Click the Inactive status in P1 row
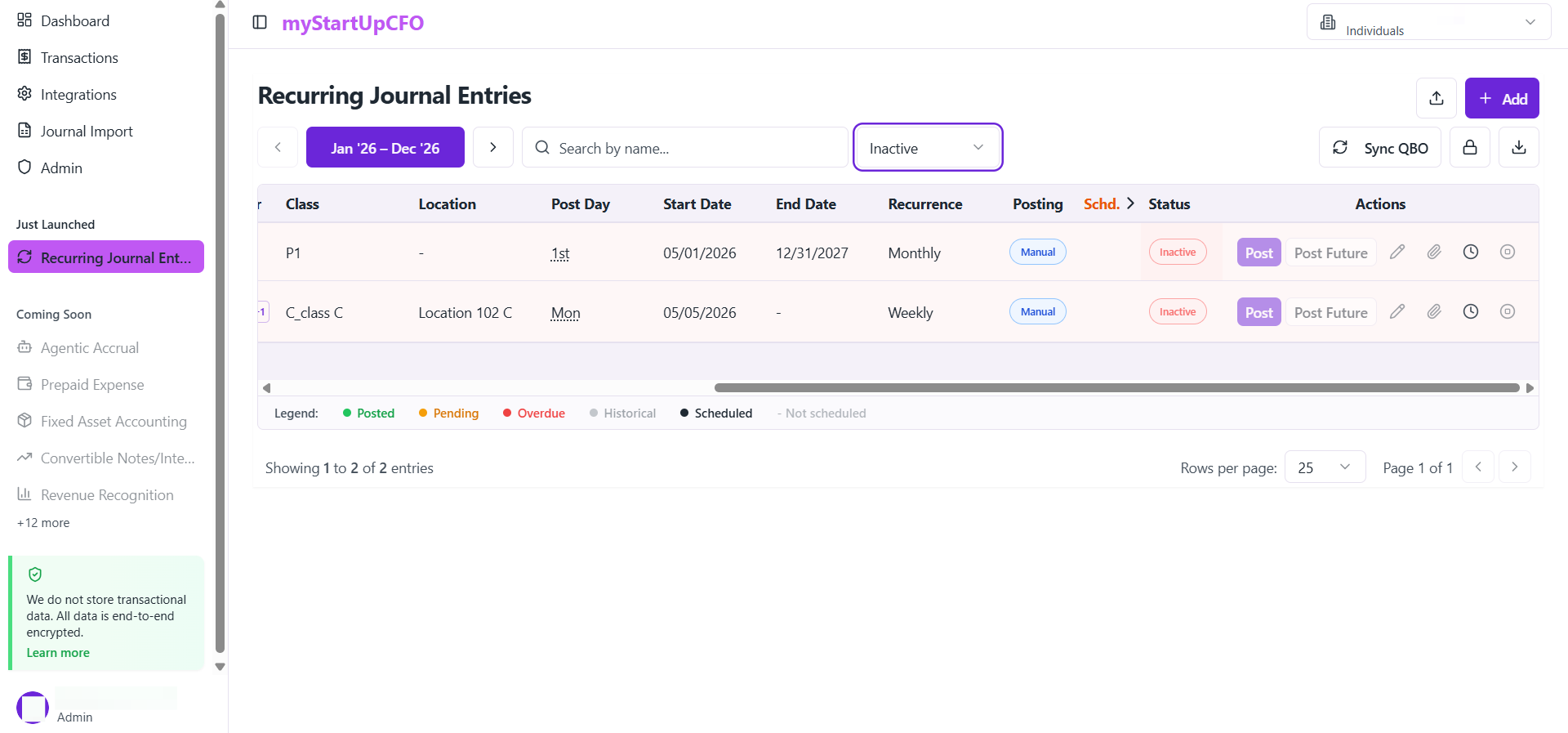 [x=1178, y=252]
